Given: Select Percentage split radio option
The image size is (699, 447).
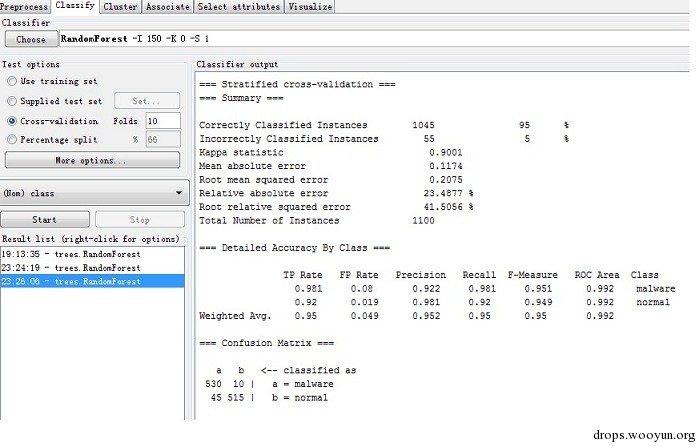Looking at the screenshot, I should click(12, 140).
